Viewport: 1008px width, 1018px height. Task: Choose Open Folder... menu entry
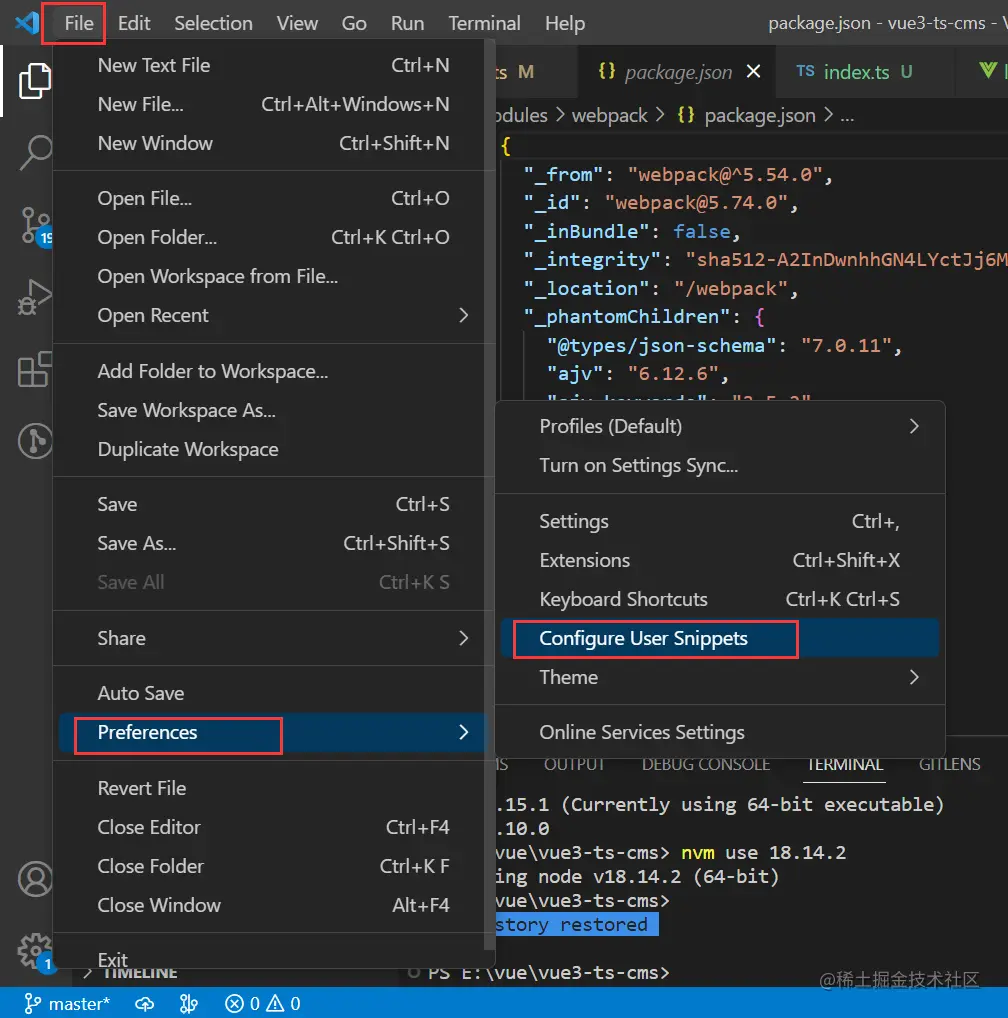(273, 238)
